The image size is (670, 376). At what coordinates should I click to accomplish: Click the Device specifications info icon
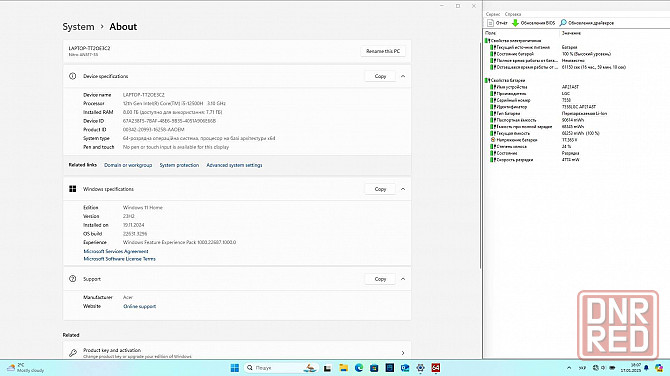pyautogui.click(x=73, y=76)
